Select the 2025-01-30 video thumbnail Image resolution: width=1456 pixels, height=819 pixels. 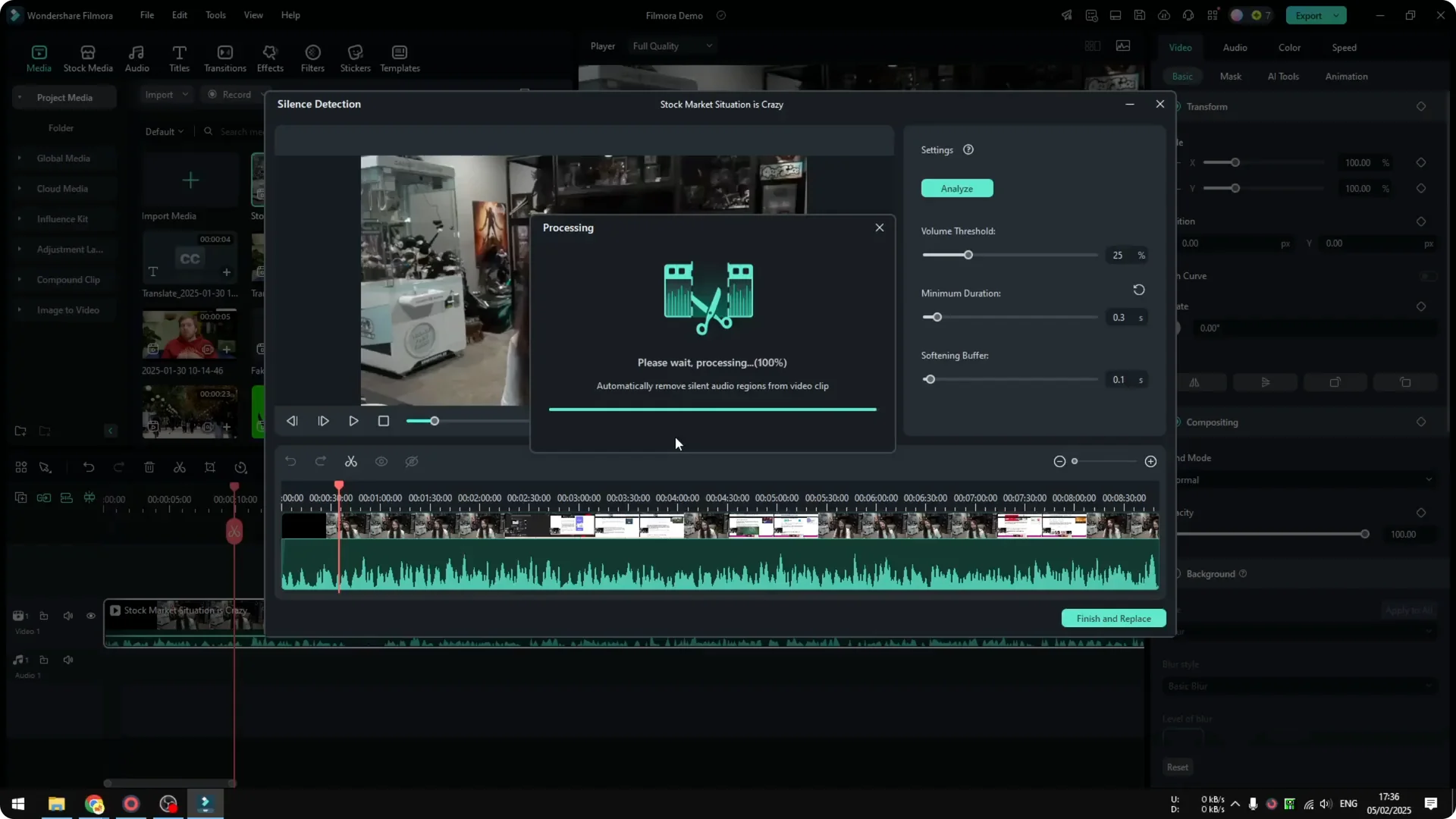tap(190, 334)
